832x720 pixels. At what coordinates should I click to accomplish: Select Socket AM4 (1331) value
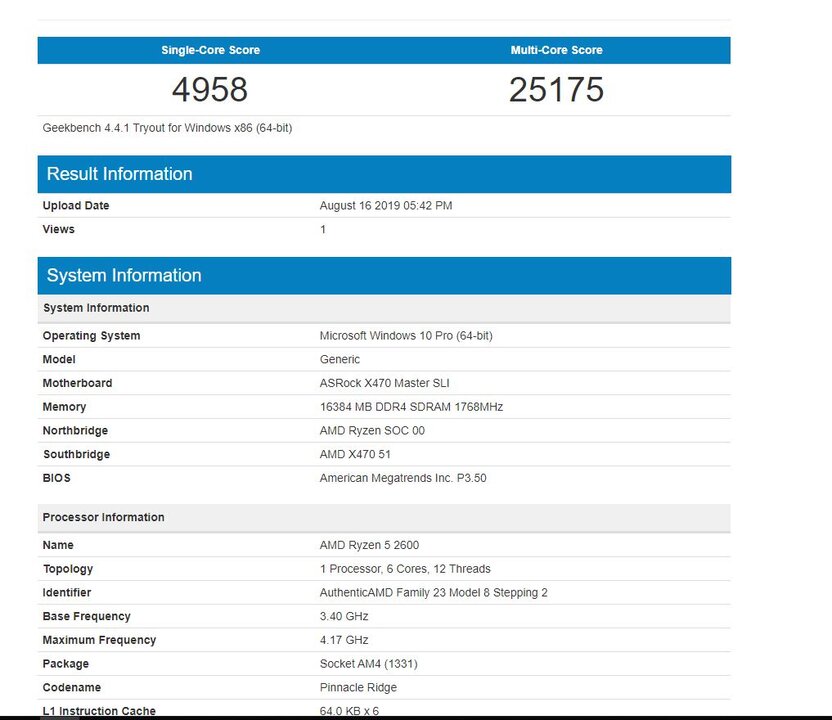tap(369, 664)
